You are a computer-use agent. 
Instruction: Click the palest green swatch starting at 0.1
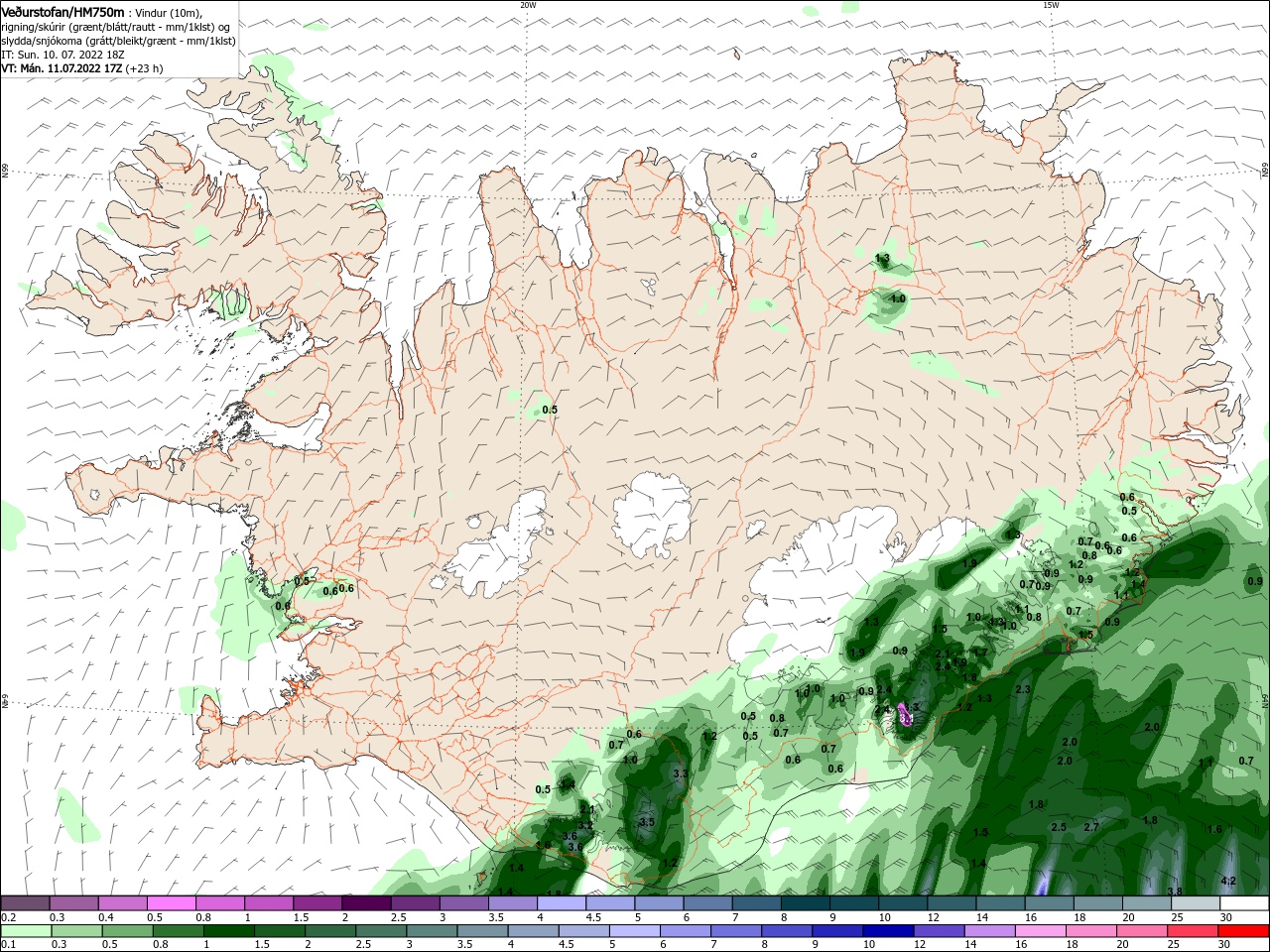tap(25, 931)
